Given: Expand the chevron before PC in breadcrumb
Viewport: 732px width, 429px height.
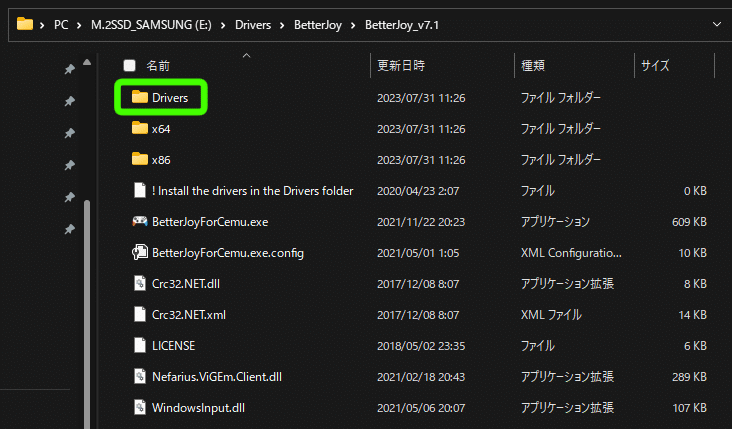Looking at the screenshot, I should (x=42, y=25).
